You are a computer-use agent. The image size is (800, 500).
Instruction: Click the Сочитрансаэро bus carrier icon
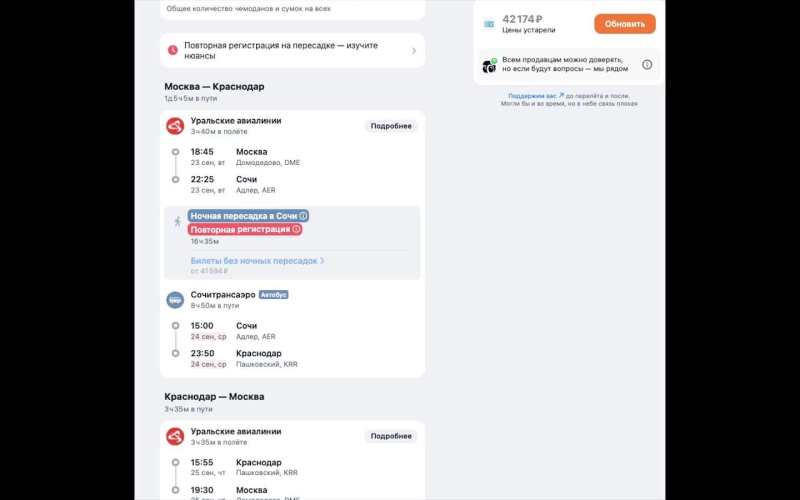click(x=175, y=299)
